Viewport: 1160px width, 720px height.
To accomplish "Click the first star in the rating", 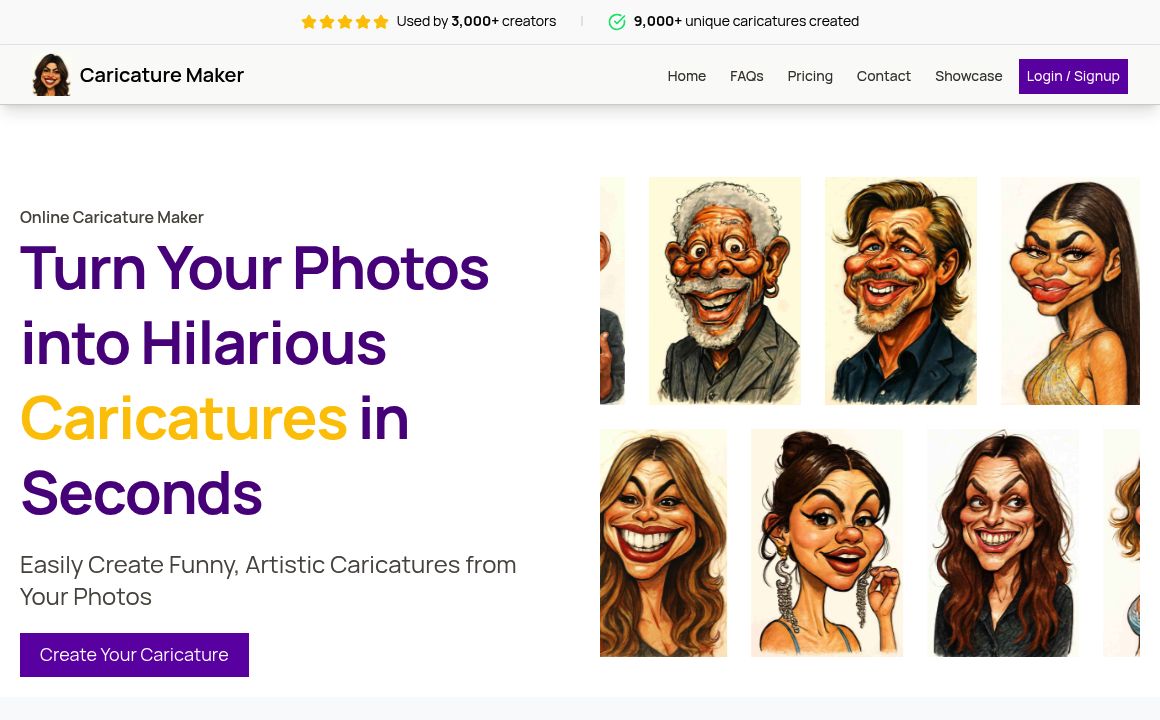I will click(309, 21).
